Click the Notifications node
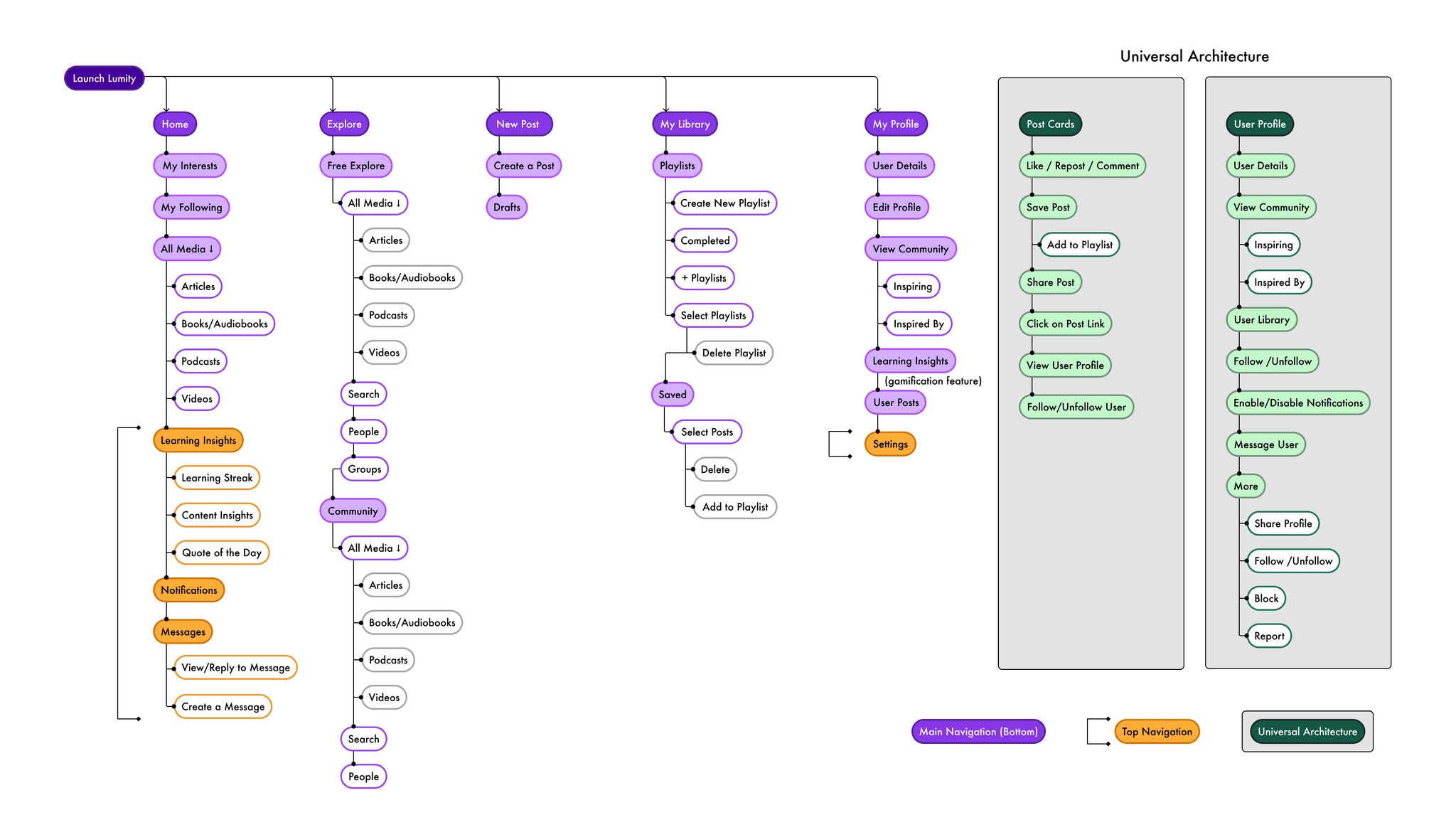 coord(189,590)
